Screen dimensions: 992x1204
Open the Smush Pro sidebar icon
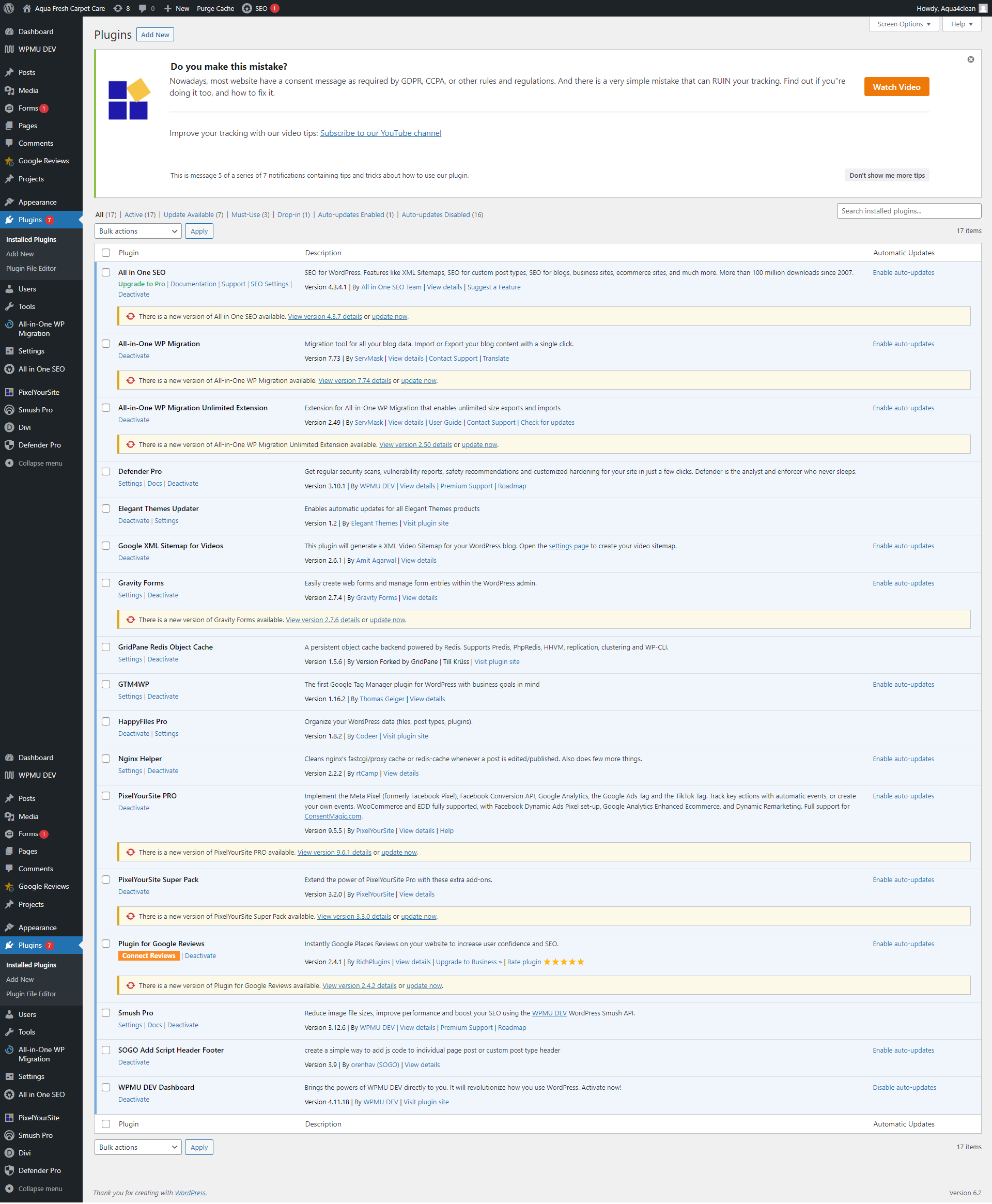pyautogui.click(x=9, y=410)
